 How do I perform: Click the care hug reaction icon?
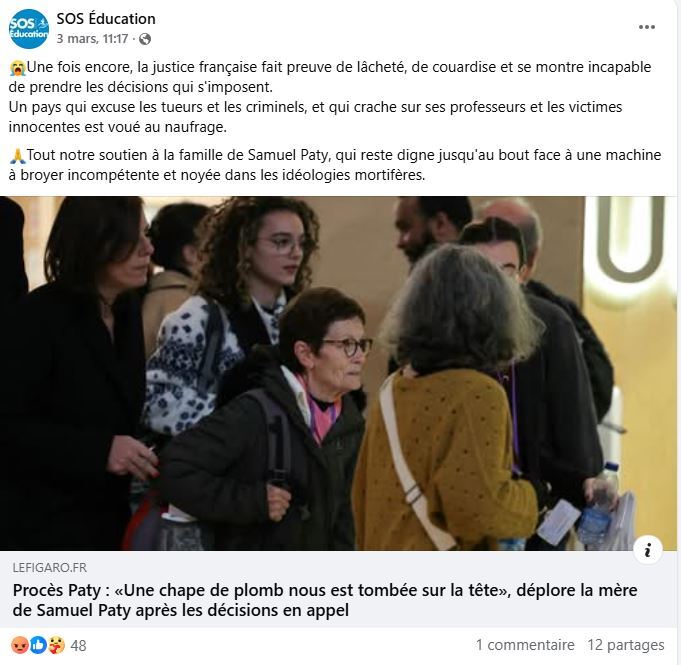point(56,645)
